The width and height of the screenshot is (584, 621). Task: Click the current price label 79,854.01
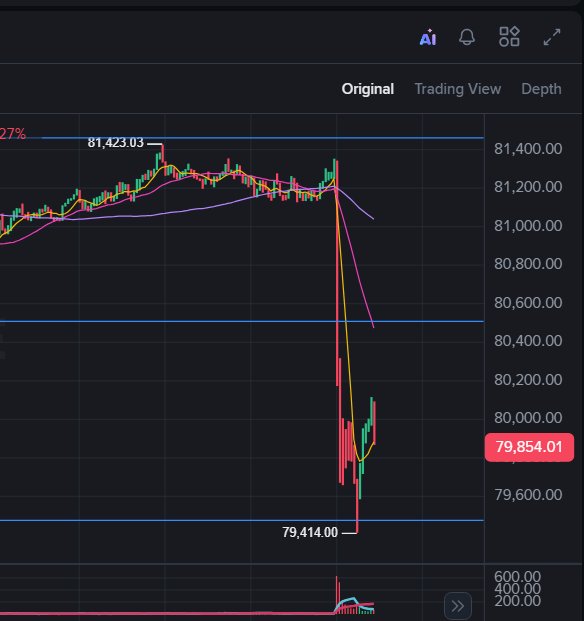529,447
